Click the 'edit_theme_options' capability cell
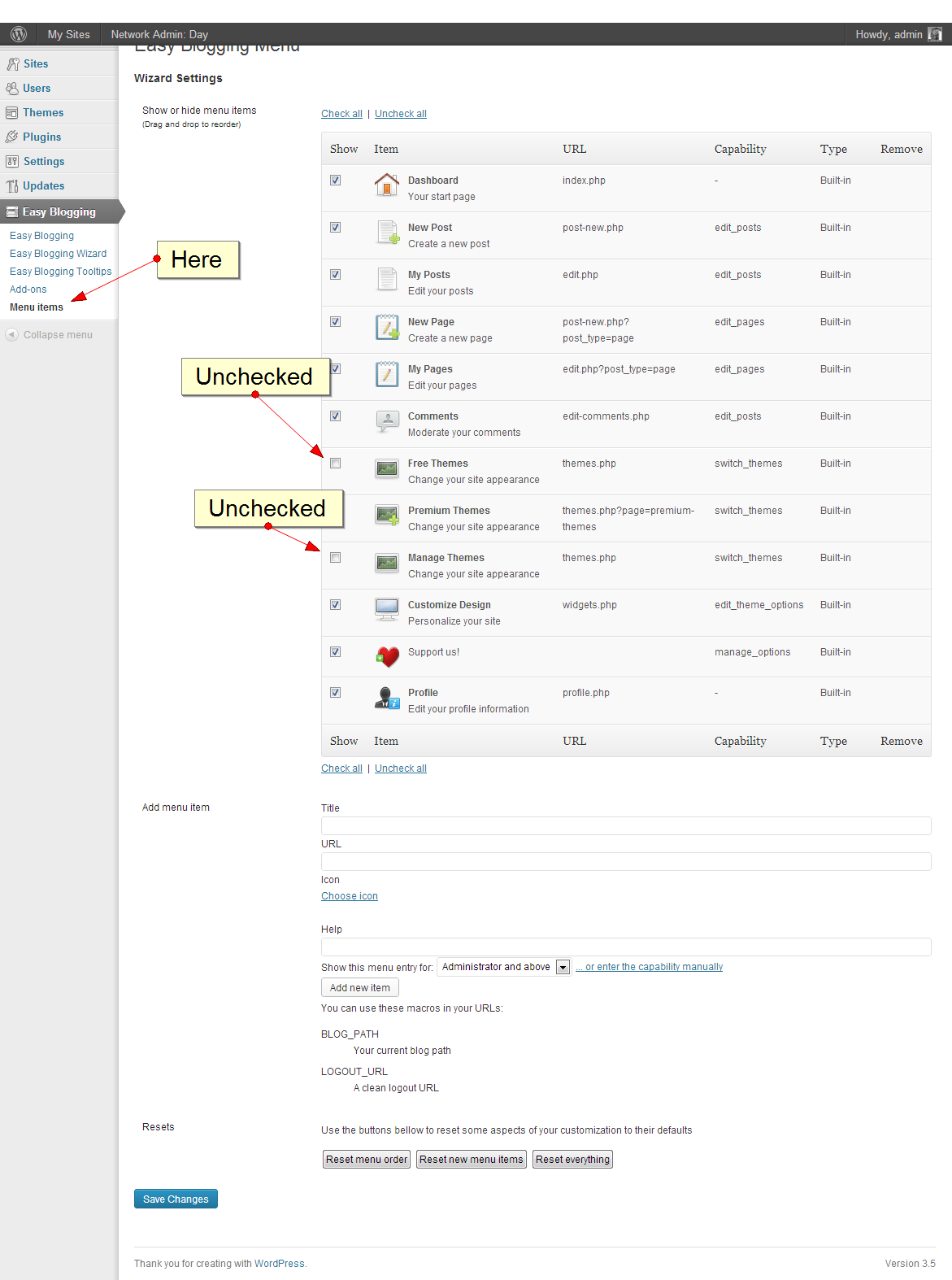The image size is (952, 1280). [x=759, y=605]
